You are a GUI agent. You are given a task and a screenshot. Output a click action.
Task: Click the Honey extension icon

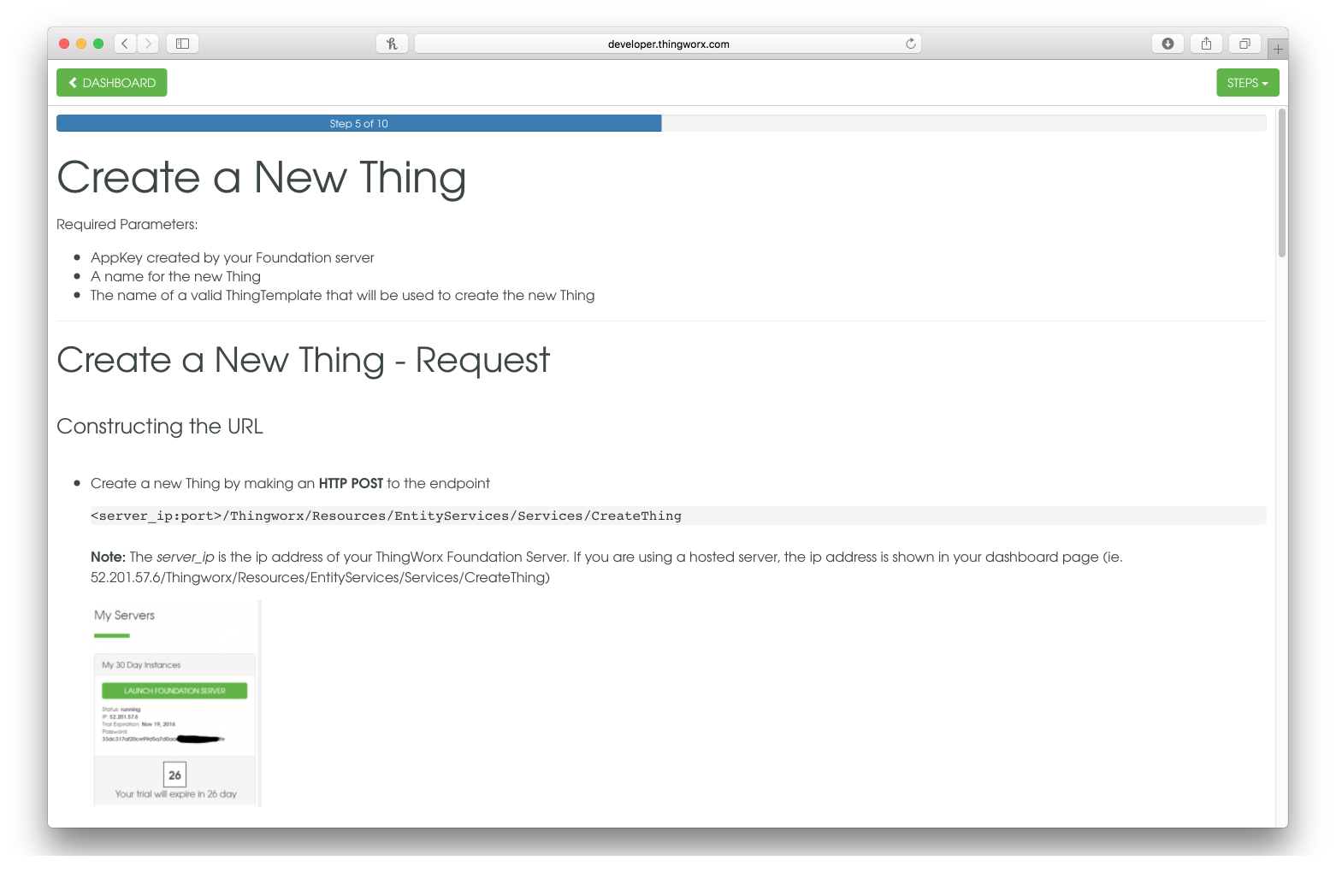point(392,44)
